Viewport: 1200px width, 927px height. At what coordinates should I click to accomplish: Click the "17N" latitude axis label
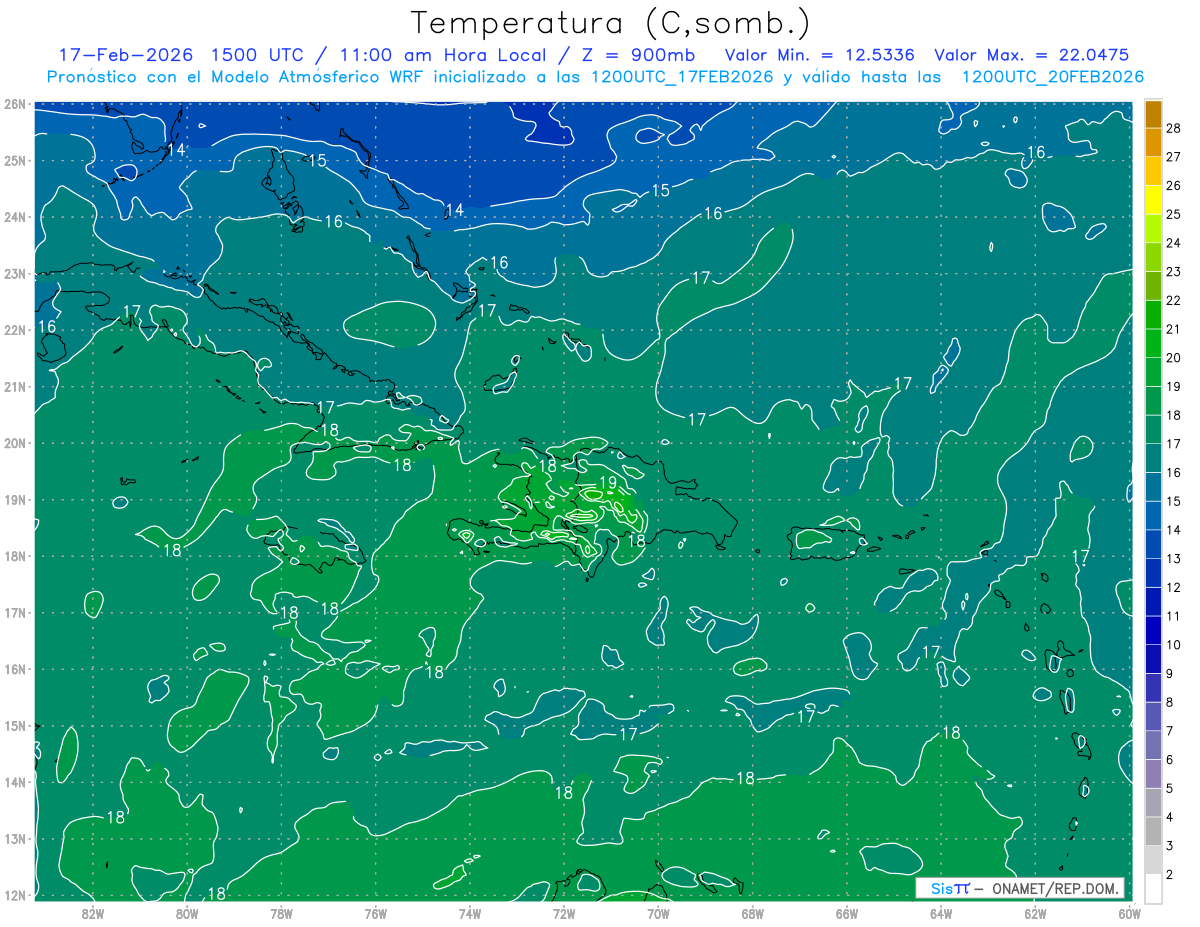(x=14, y=613)
